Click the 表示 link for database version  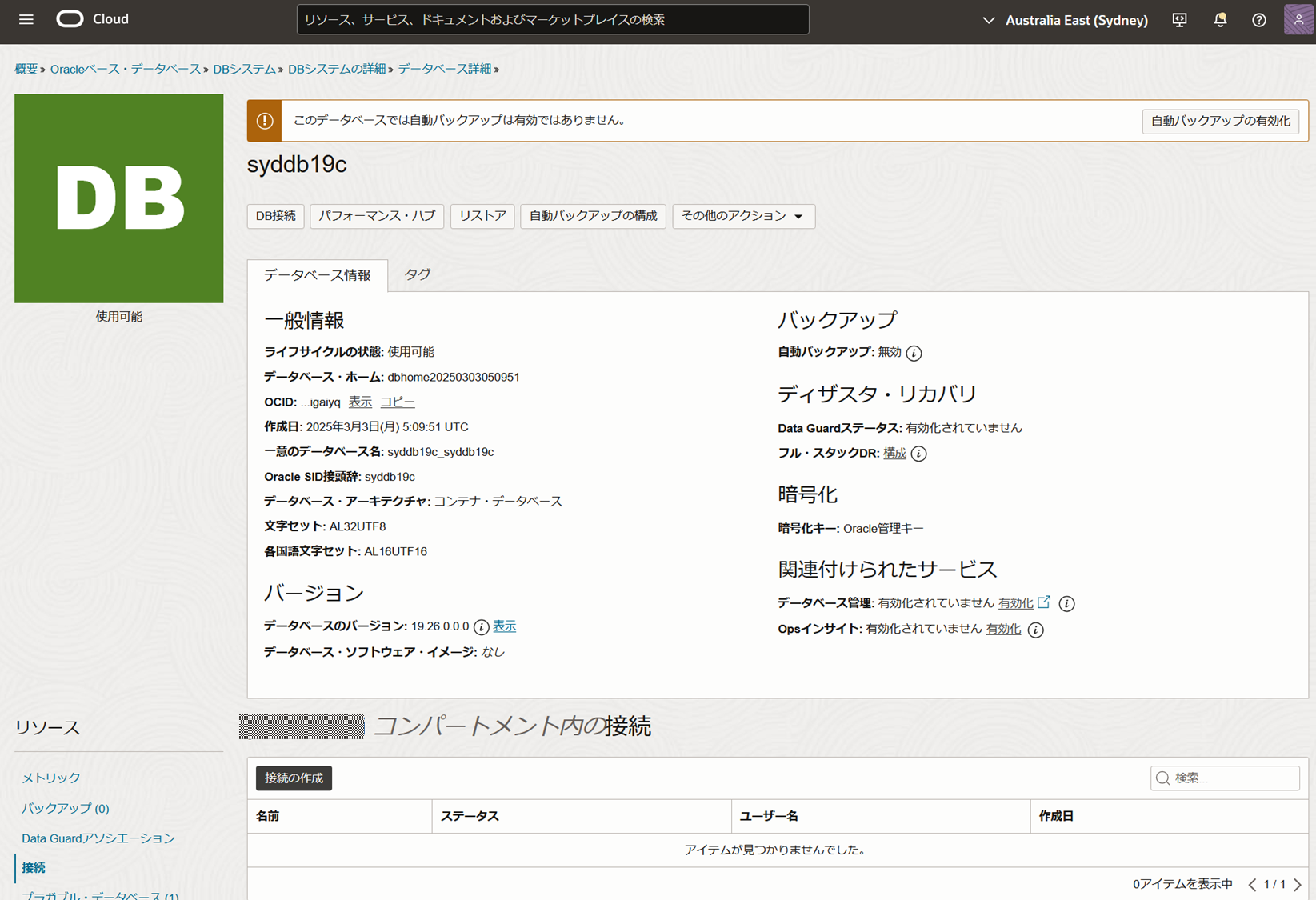click(504, 626)
